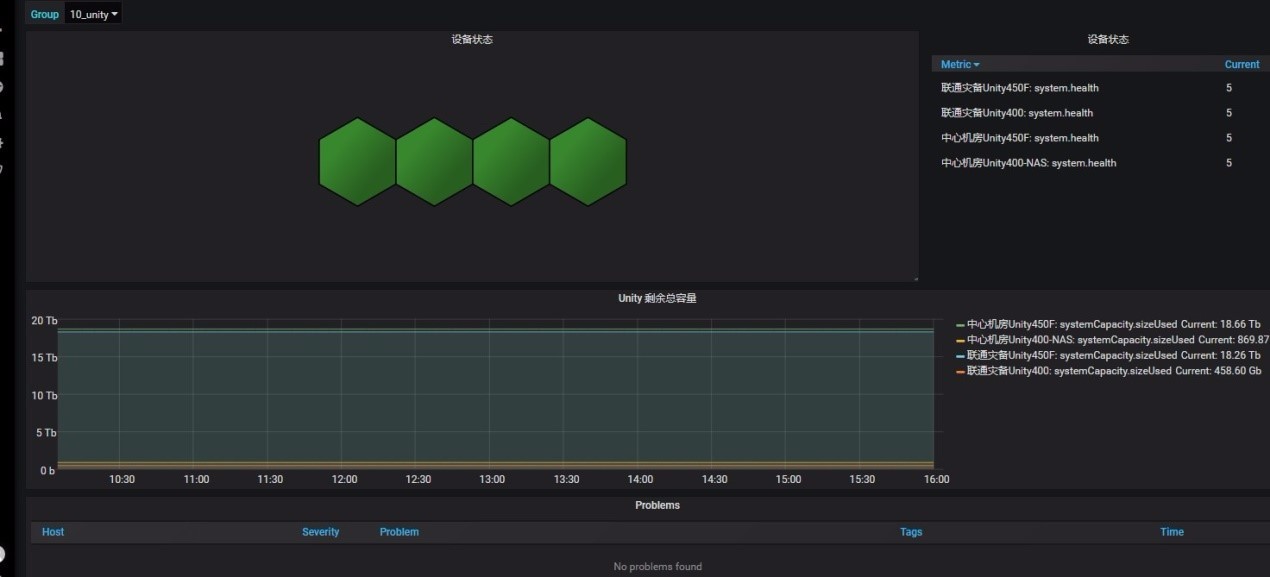
Task: Sort table by the Metric column header
Action: (x=960, y=65)
